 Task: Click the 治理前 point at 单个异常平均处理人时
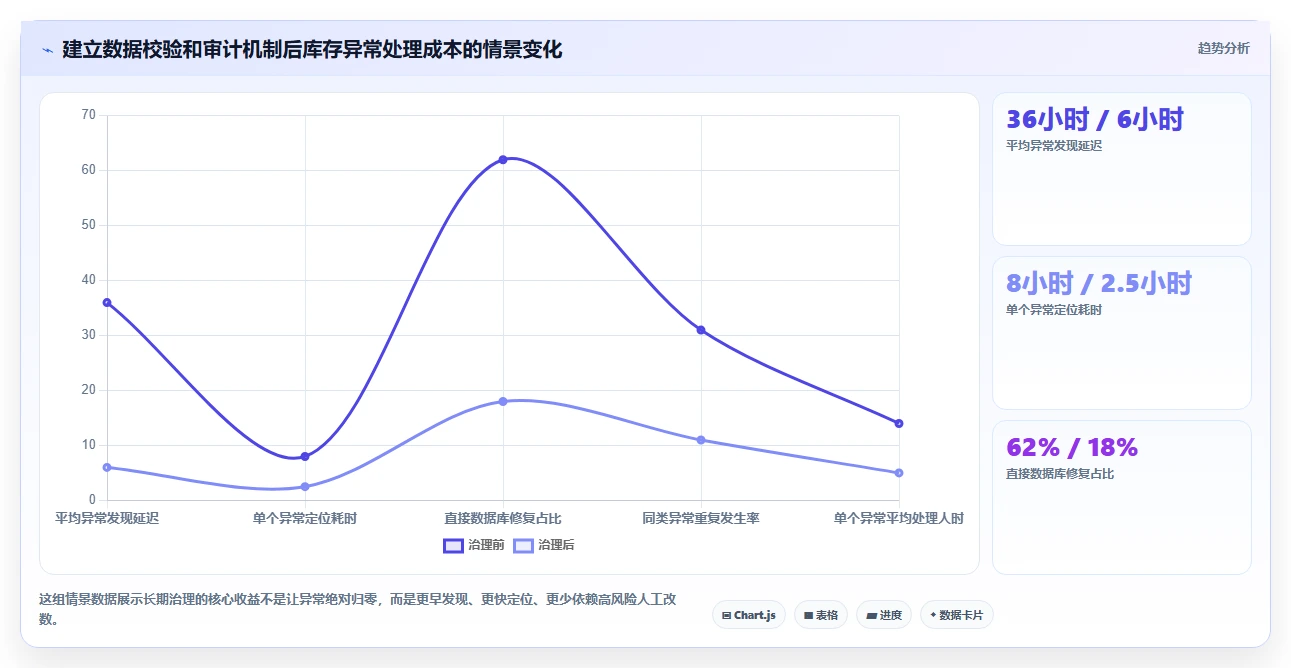point(899,423)
